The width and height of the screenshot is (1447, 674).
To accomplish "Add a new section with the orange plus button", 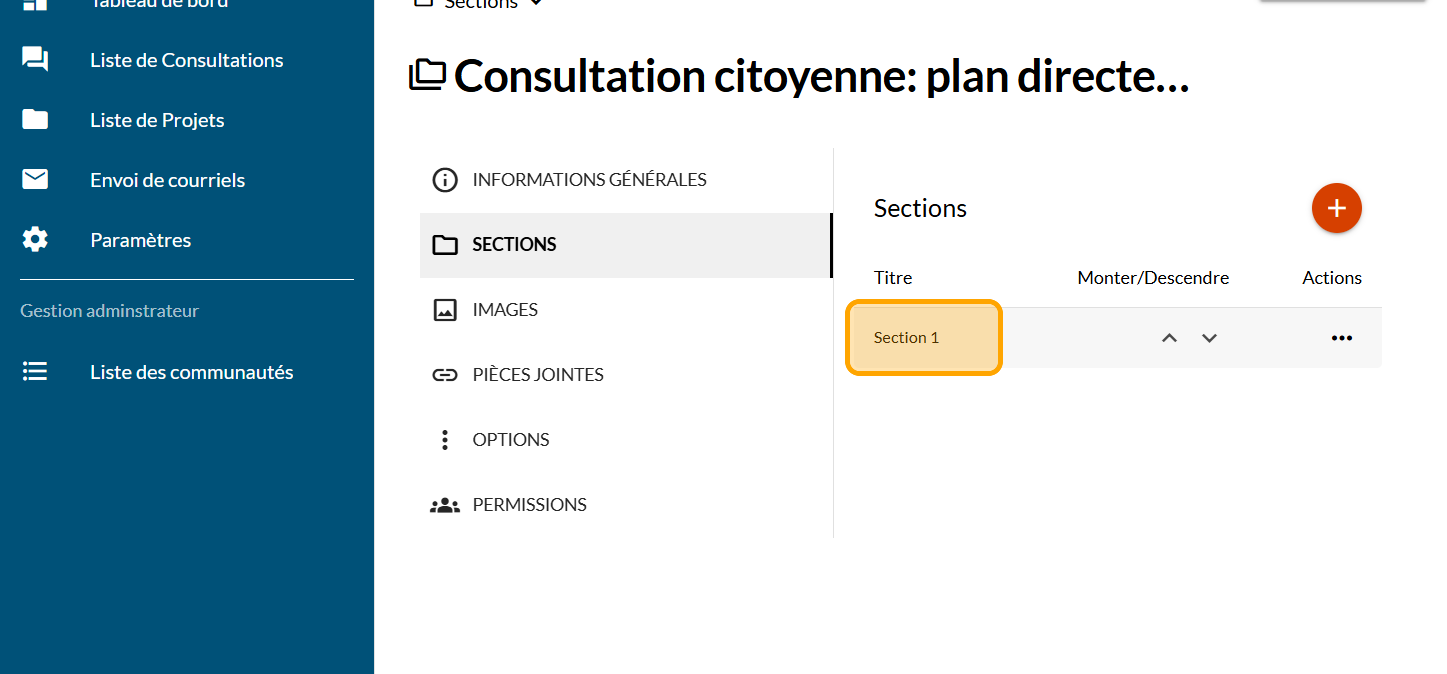I will click(1336, 208).
